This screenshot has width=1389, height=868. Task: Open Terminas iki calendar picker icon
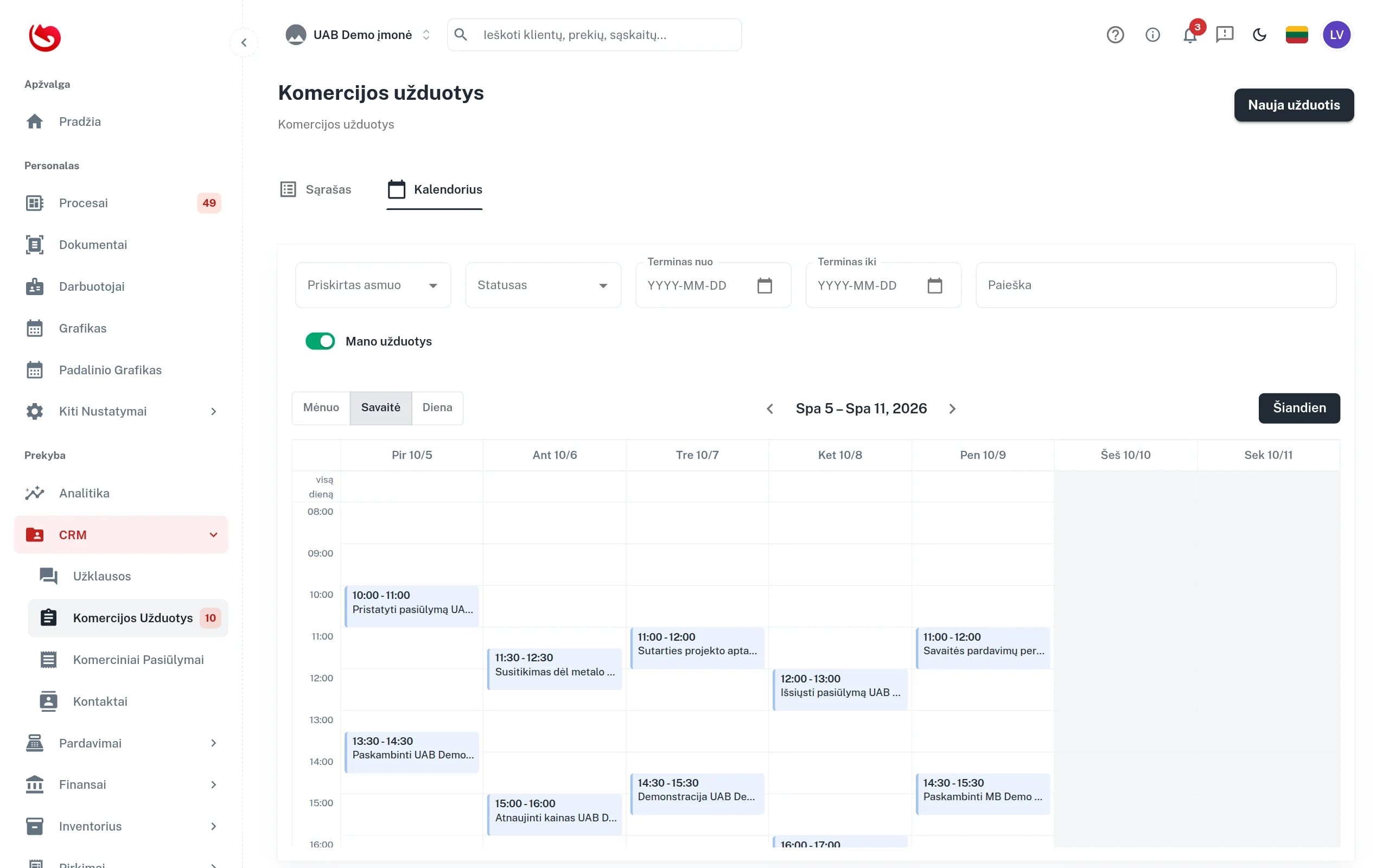pyautogui.click(x=934, y=285)
